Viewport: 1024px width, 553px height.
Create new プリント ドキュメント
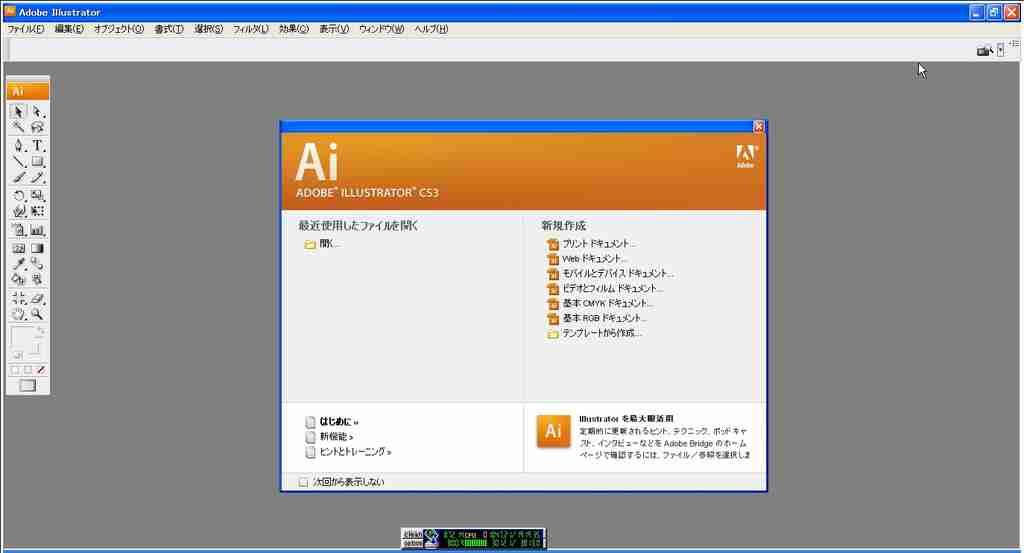point(591,244)
